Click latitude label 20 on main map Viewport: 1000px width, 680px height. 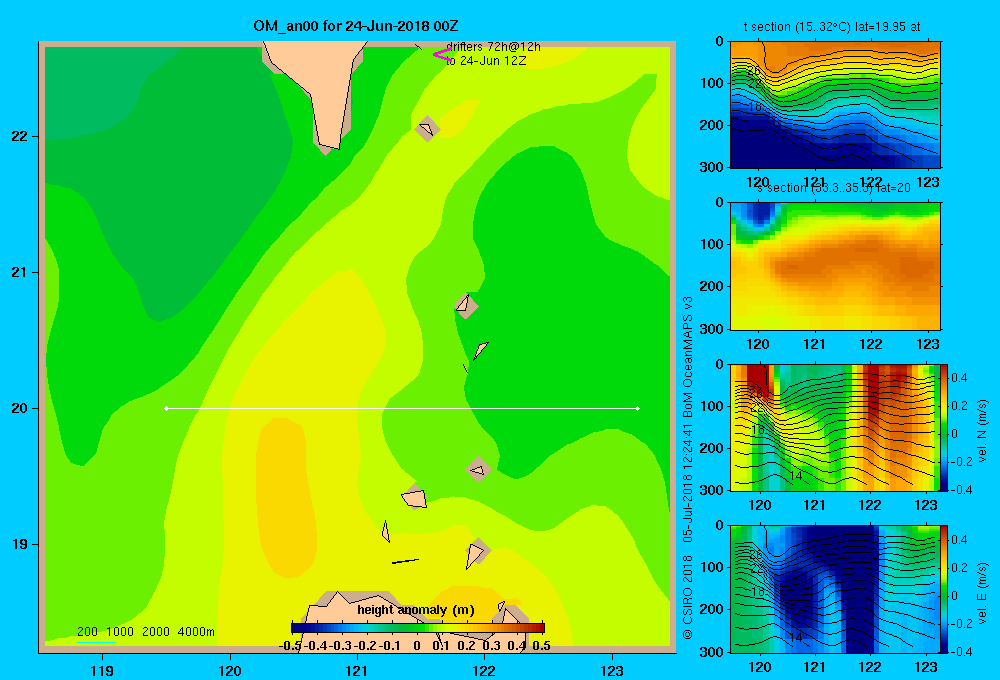pos(20,408)
